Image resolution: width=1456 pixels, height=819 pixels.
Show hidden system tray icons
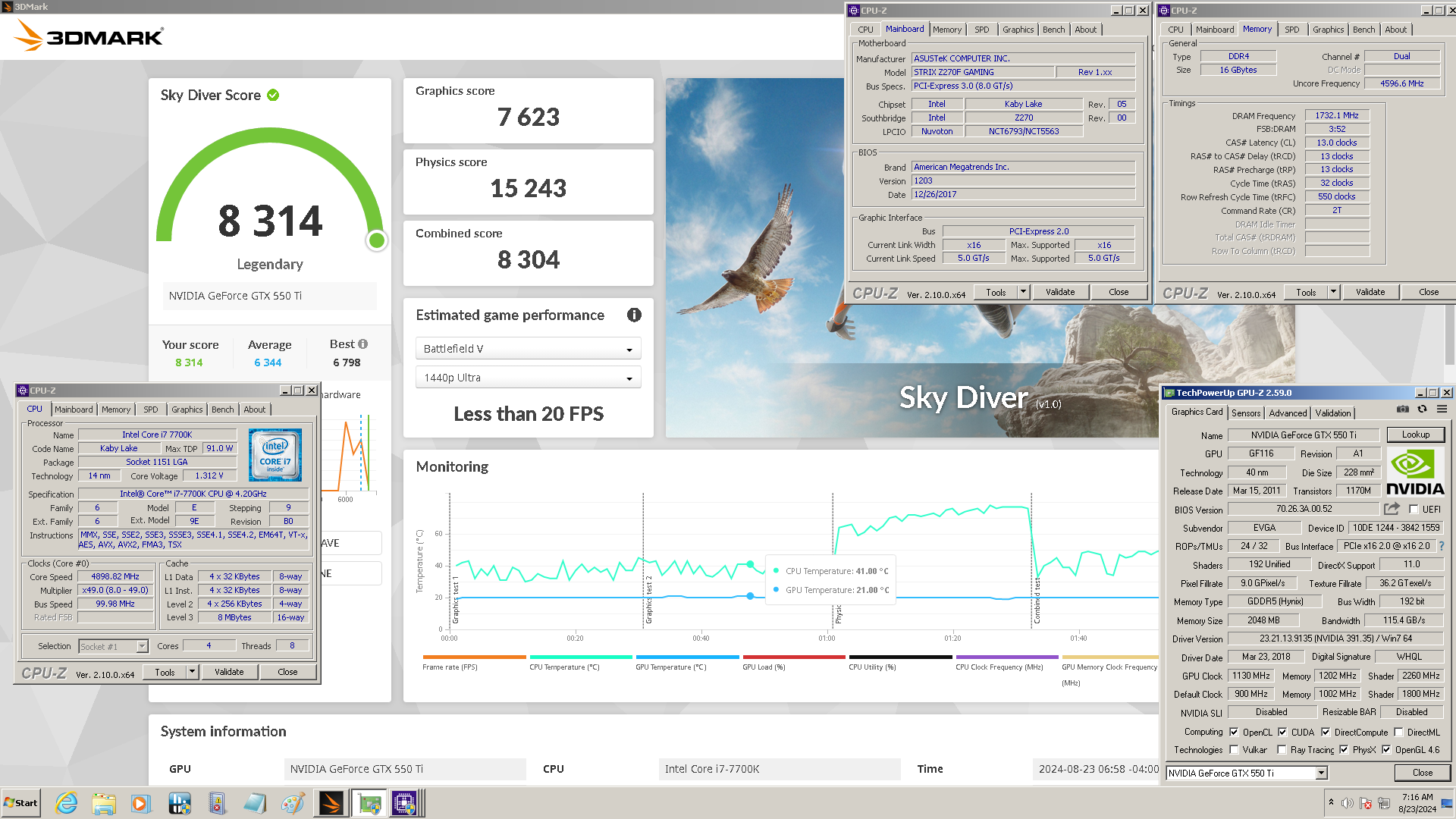click(1331, 802)
